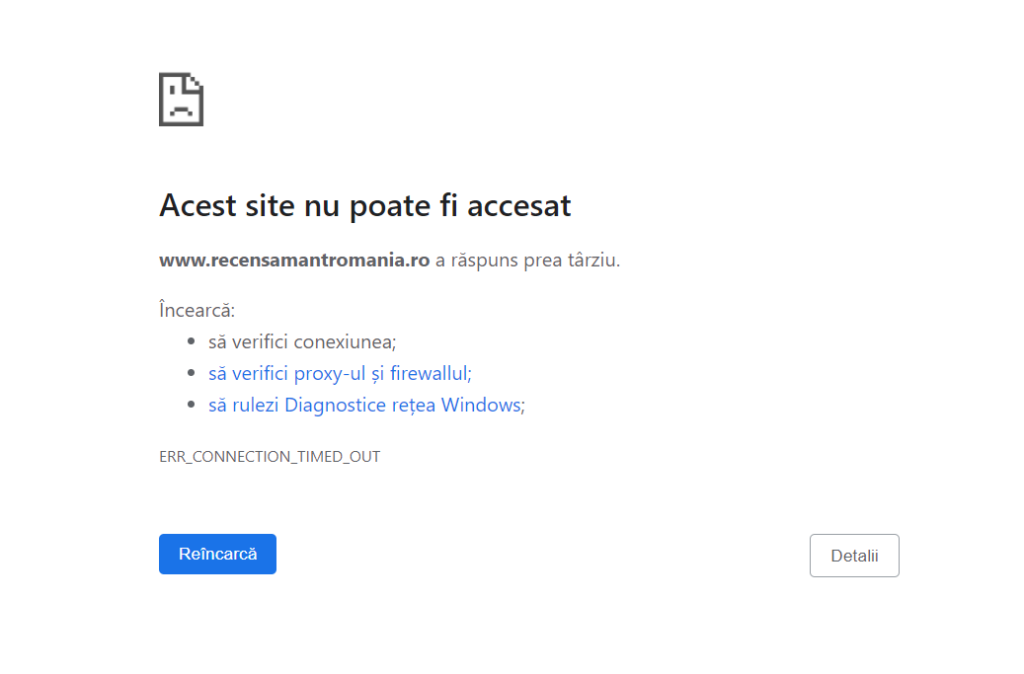Click the www.recensamantromania.ro domain text
1024x674 pixels.
click(295, 260)
